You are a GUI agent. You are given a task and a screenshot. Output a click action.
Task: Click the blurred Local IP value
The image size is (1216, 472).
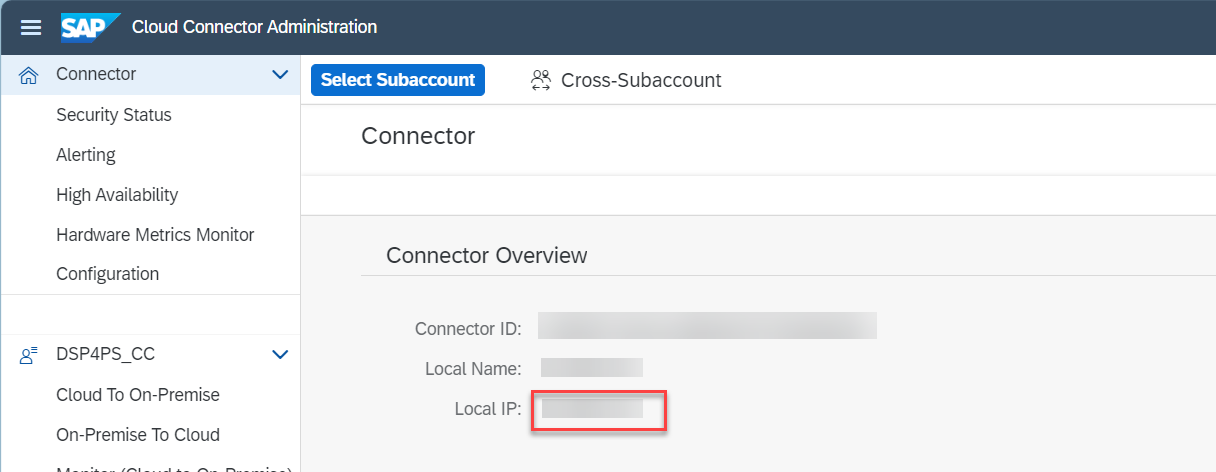[592, 408]
